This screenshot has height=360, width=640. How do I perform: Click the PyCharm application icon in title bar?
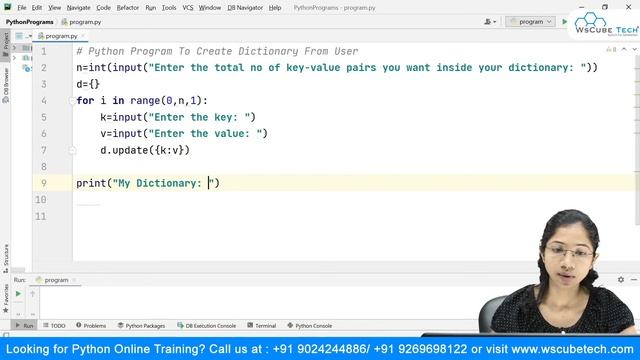pyautogui.click(x=7, y=7)
